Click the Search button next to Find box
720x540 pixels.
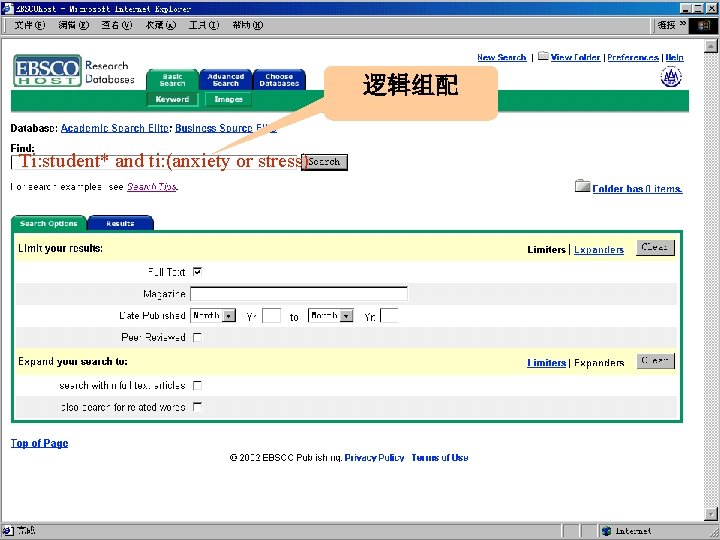click(324, 162)
